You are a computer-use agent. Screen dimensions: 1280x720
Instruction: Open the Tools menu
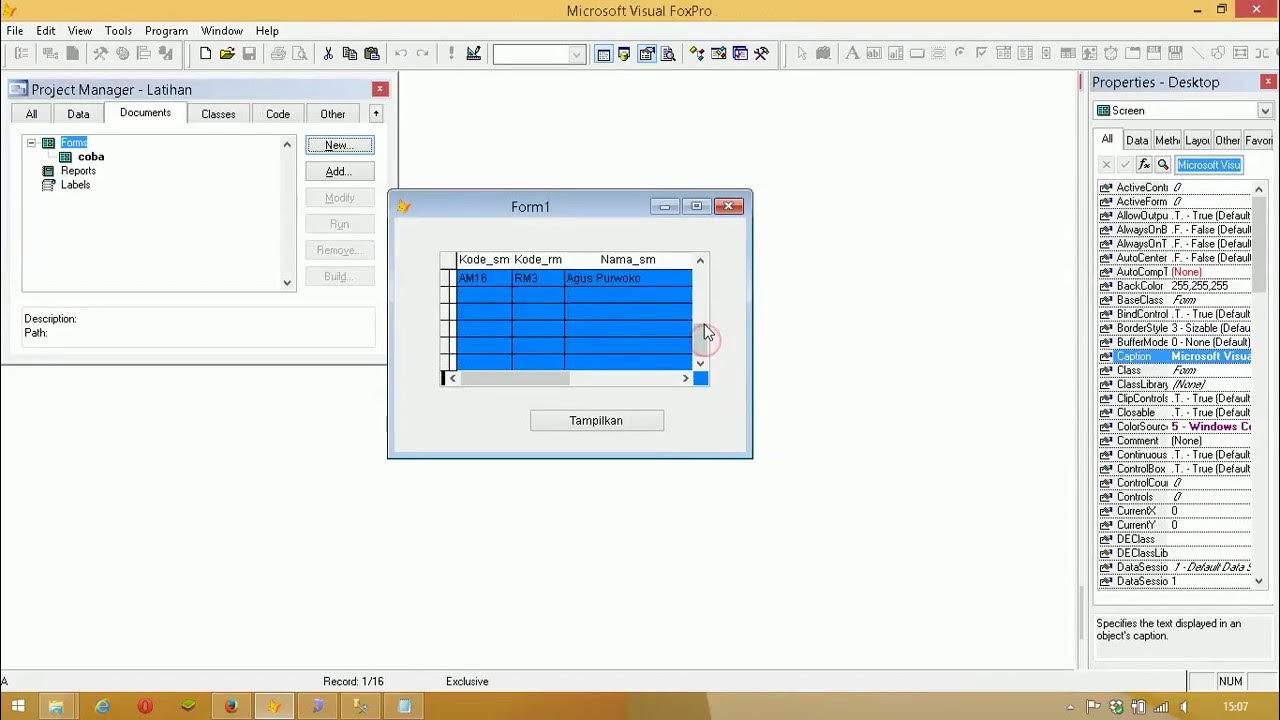[x=118, y=31]
